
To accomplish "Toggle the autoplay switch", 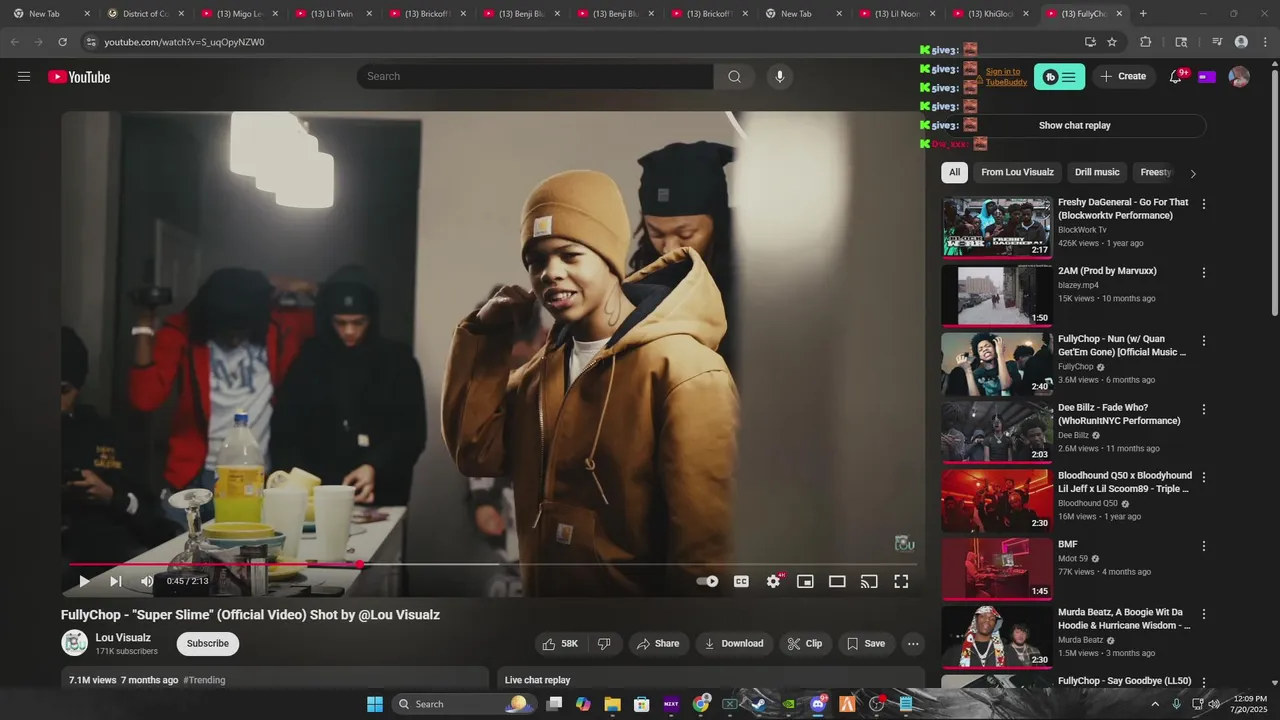I will (x=708, y=581).
